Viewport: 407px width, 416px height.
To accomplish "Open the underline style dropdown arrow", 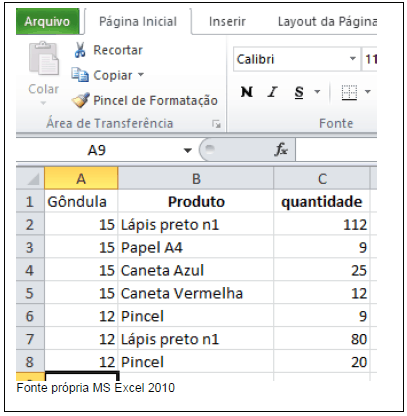I will [x=317, y=91].
